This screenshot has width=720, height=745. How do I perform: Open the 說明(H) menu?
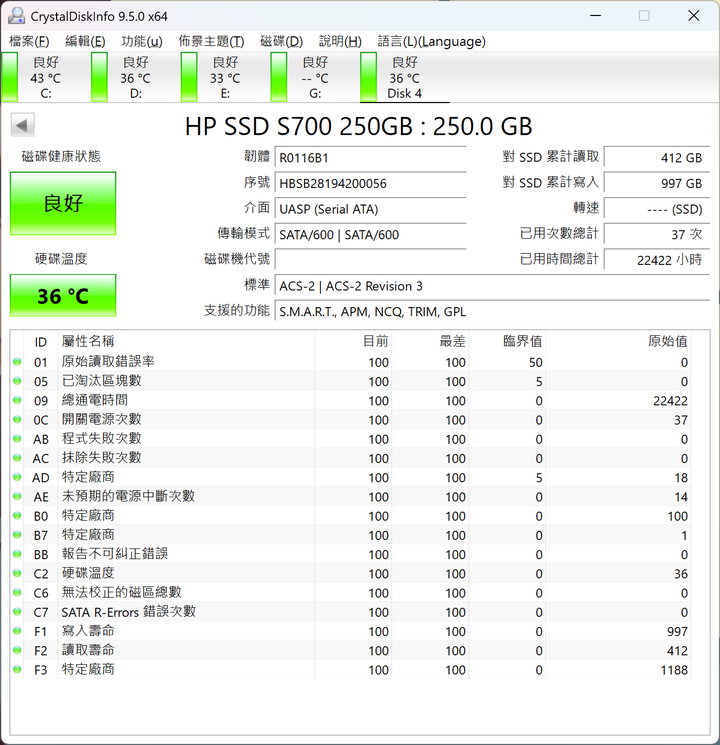(x=340, y=42)
